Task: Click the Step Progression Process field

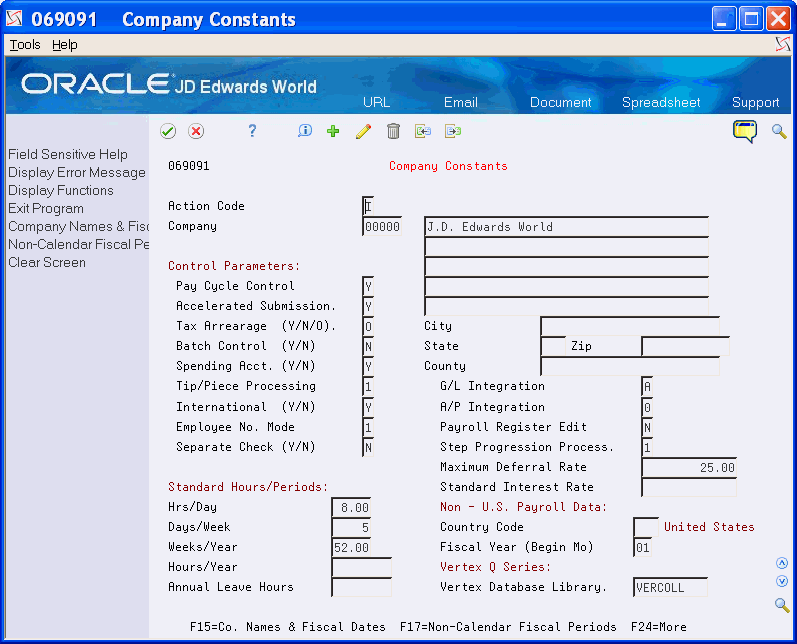Action: tap(647, 447)
